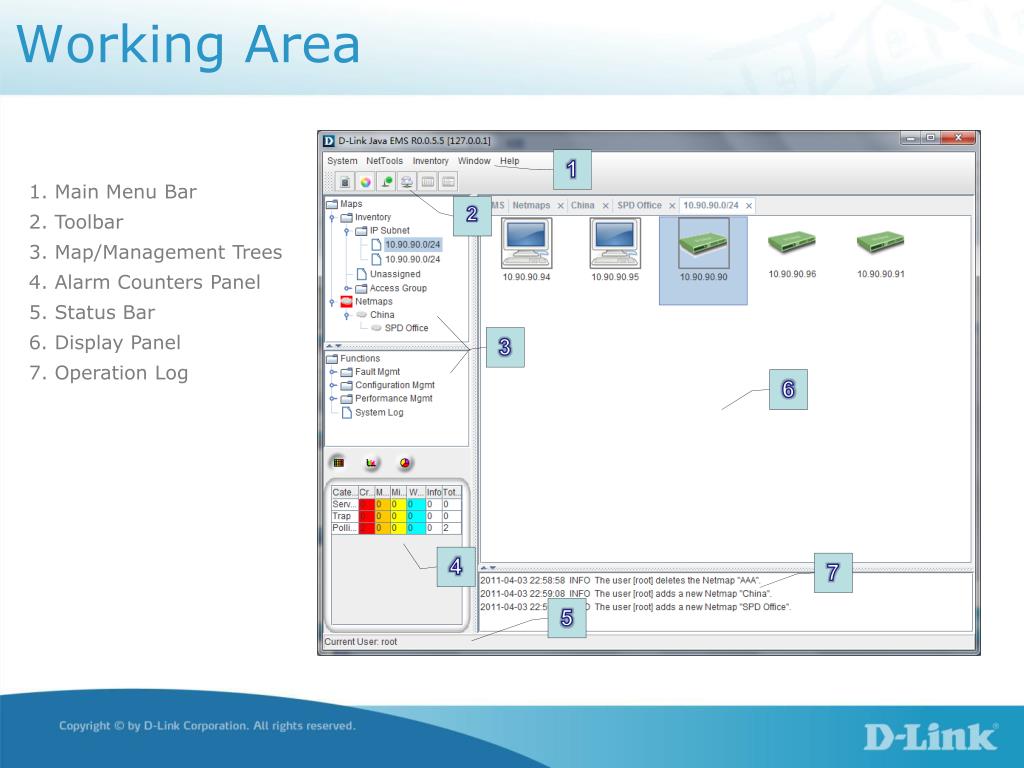Click the last layout icon in toolbar
Image resolution: width=1024 pixels, height=768 pixels.
449,182
